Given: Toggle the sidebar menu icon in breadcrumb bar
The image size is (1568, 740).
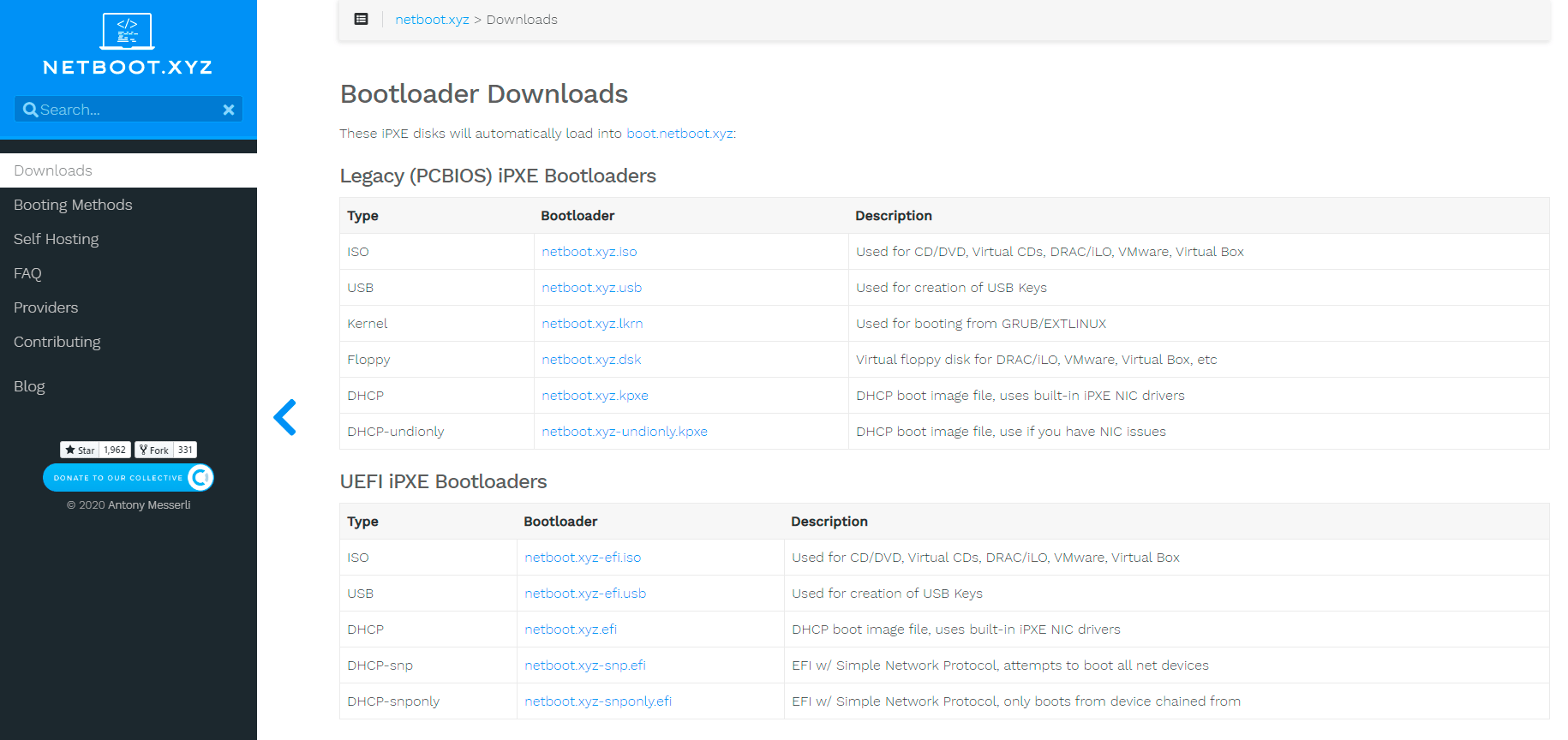Looking at the screenshot, I should coord(362,19).
